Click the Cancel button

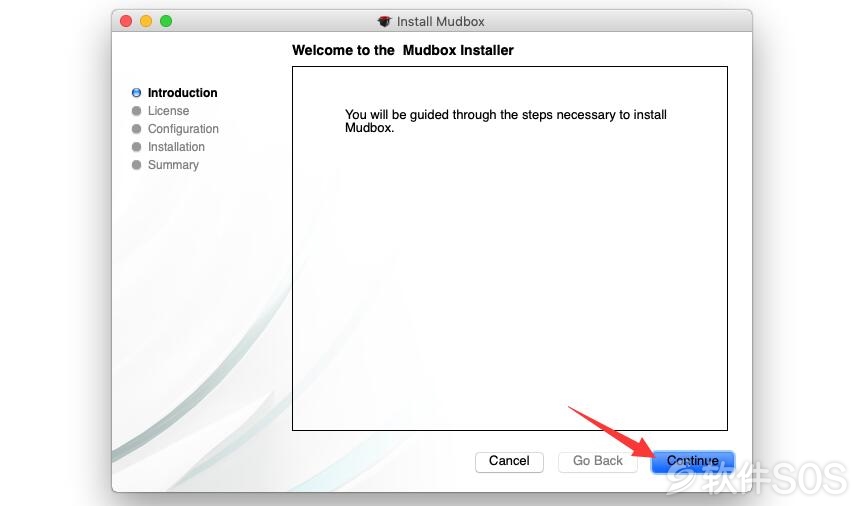[509, 461]
